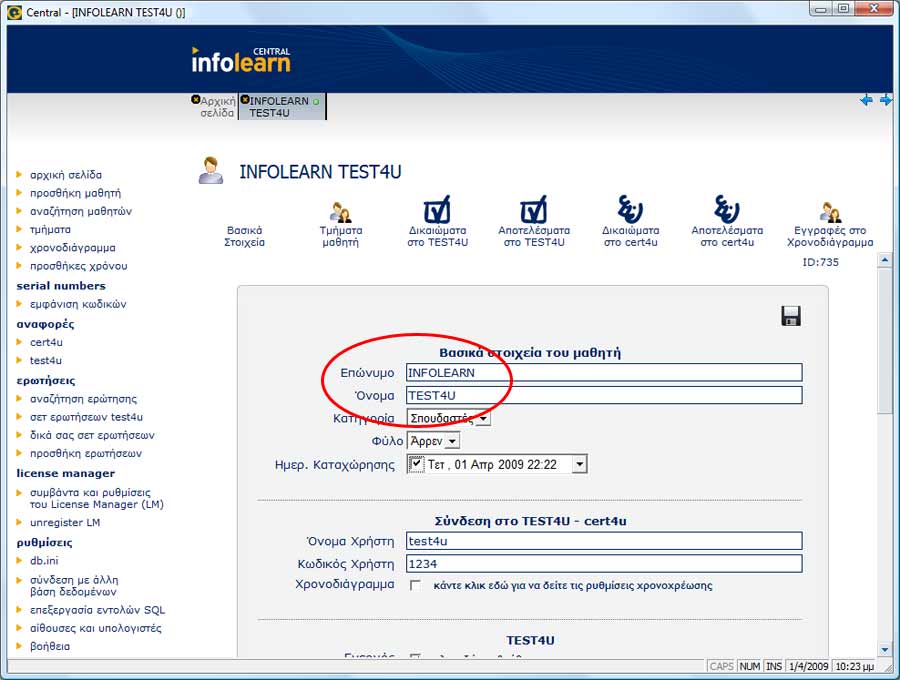The height and width of the screenshot is (680, 900).
Task: Click NUM indicator in status bar
Action: coord(750,666)
